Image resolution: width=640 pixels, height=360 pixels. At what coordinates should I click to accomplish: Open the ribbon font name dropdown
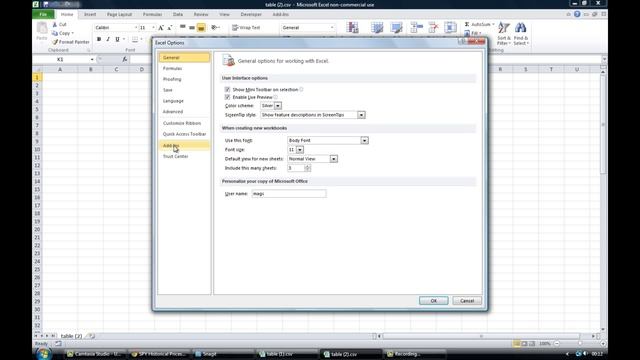tap(136, 28)
